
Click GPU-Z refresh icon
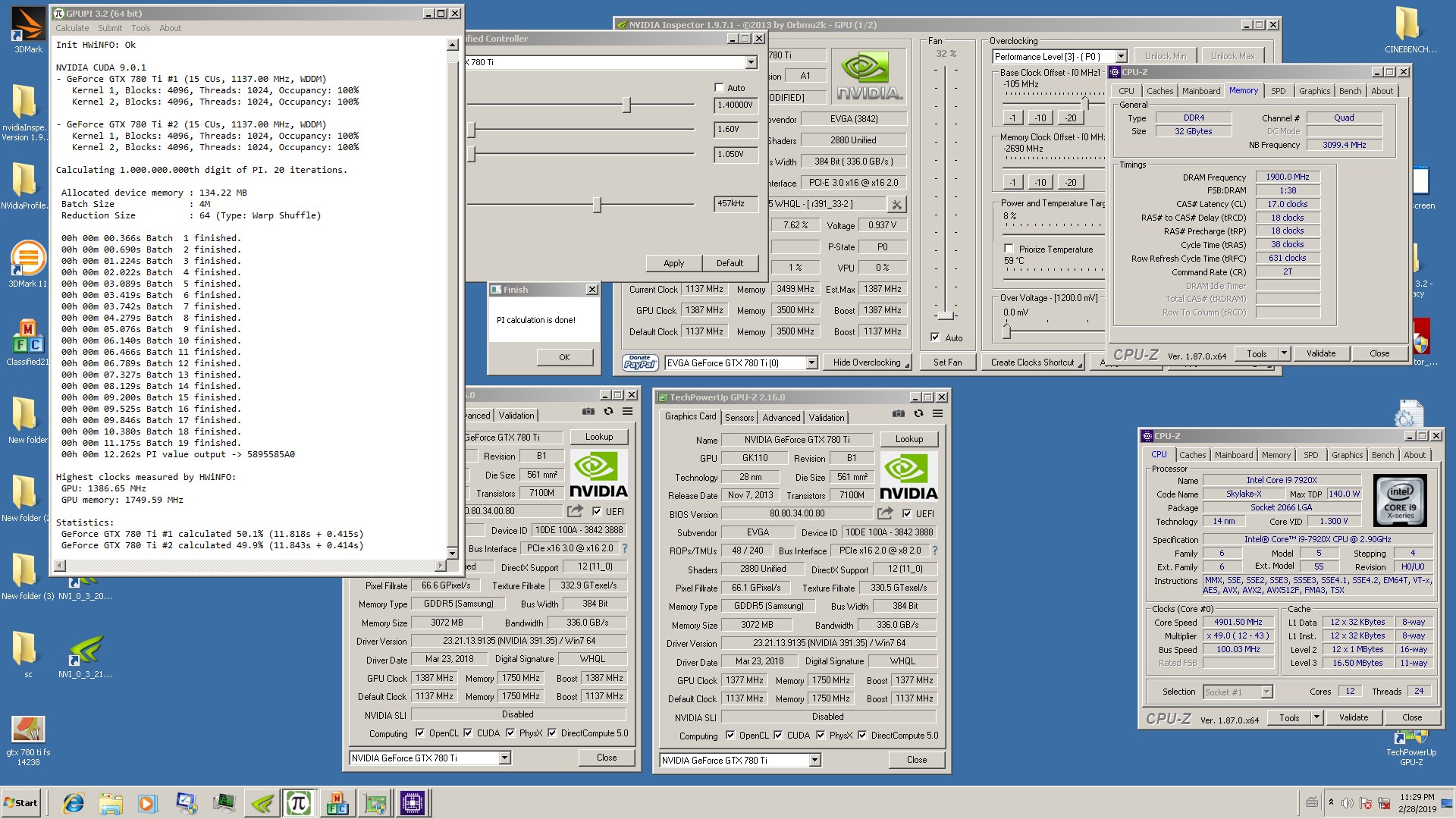pyautogui.click(x=918, y=414)
